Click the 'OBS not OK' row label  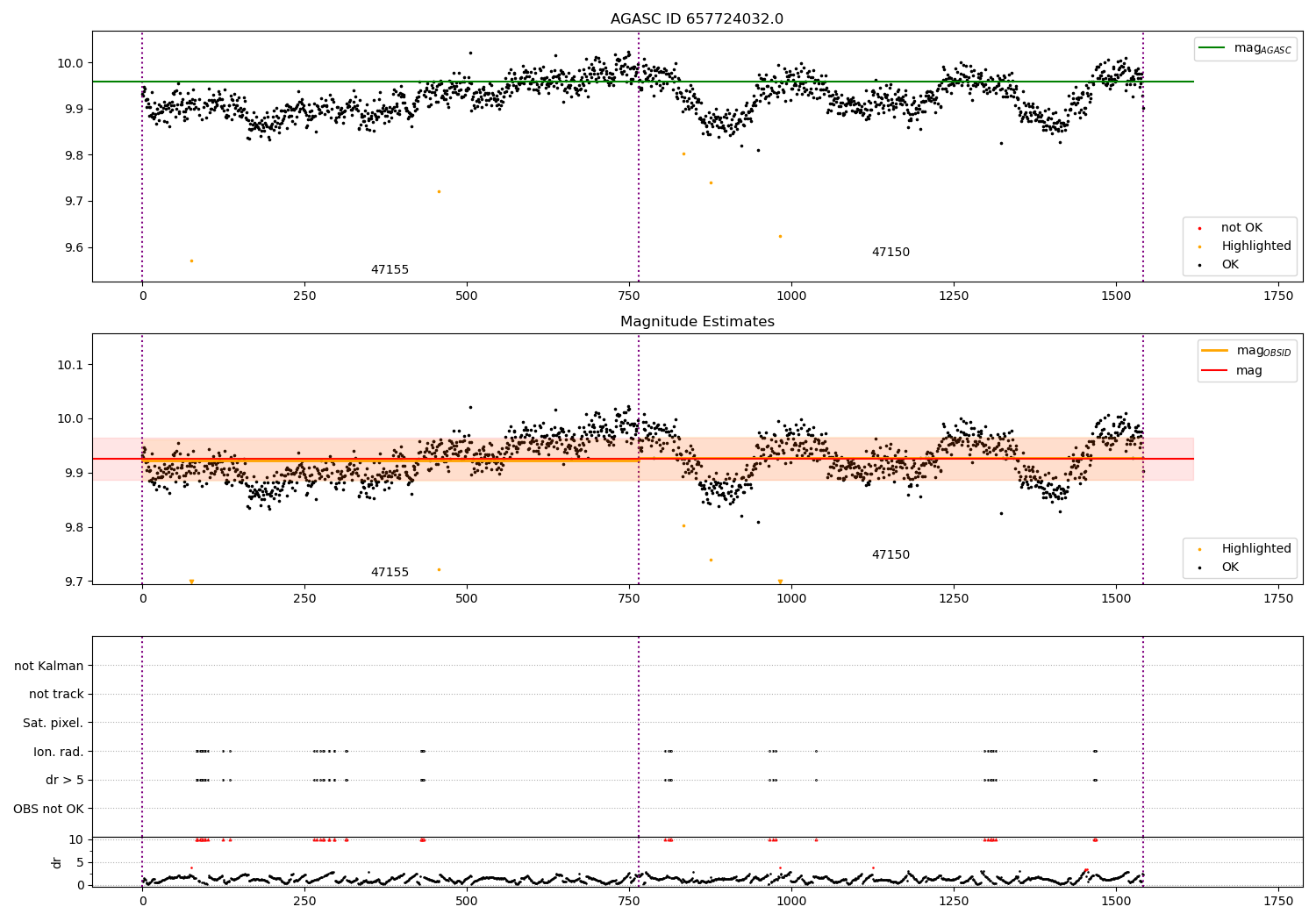pos(48,809)
